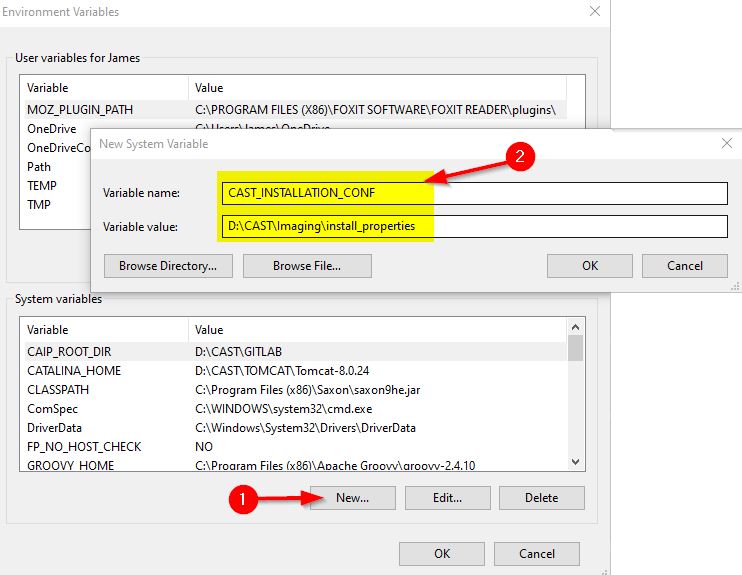Screen dimensions: 742x575
Task: Close the New System Variable dialog
Action: (x=726, y=143)
